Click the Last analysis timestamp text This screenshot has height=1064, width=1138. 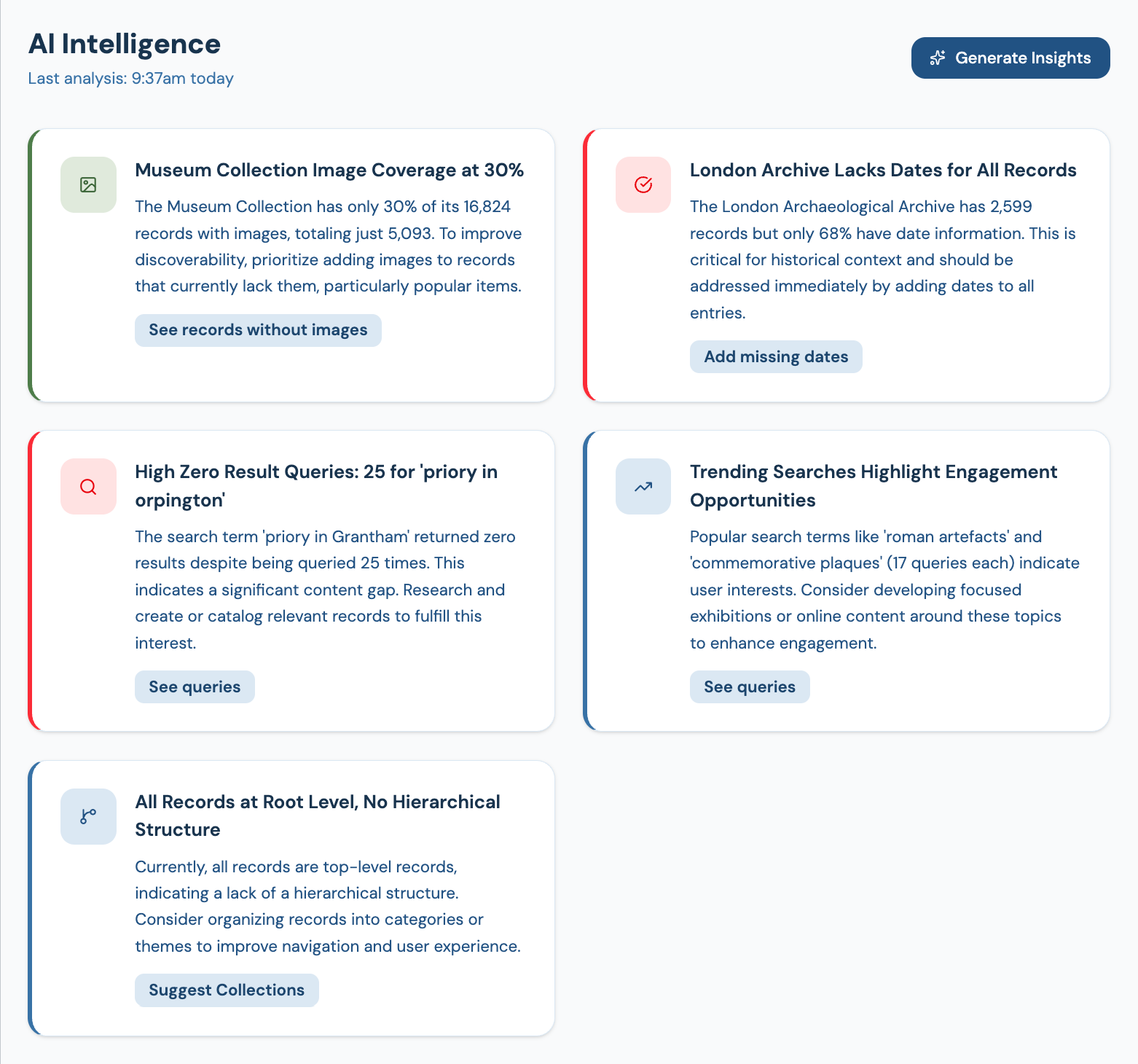[x=131, y=79]
